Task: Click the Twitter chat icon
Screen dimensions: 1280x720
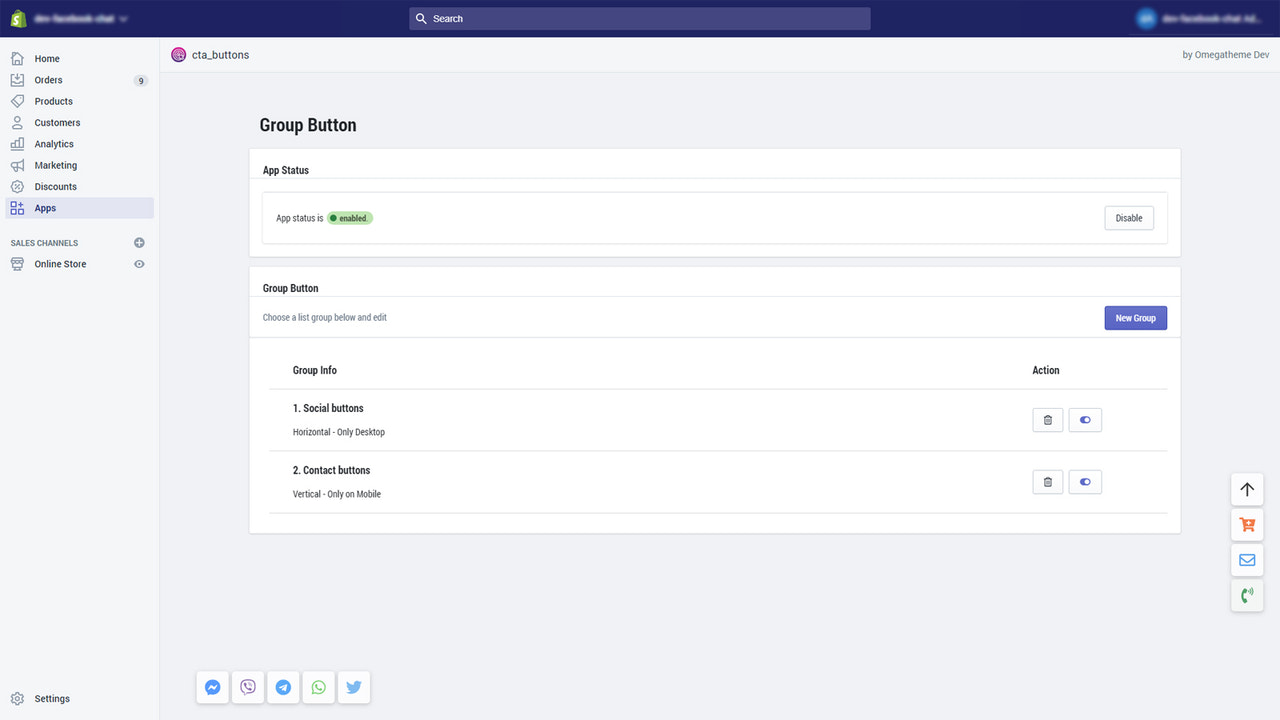Action: [x=353, y=687]
